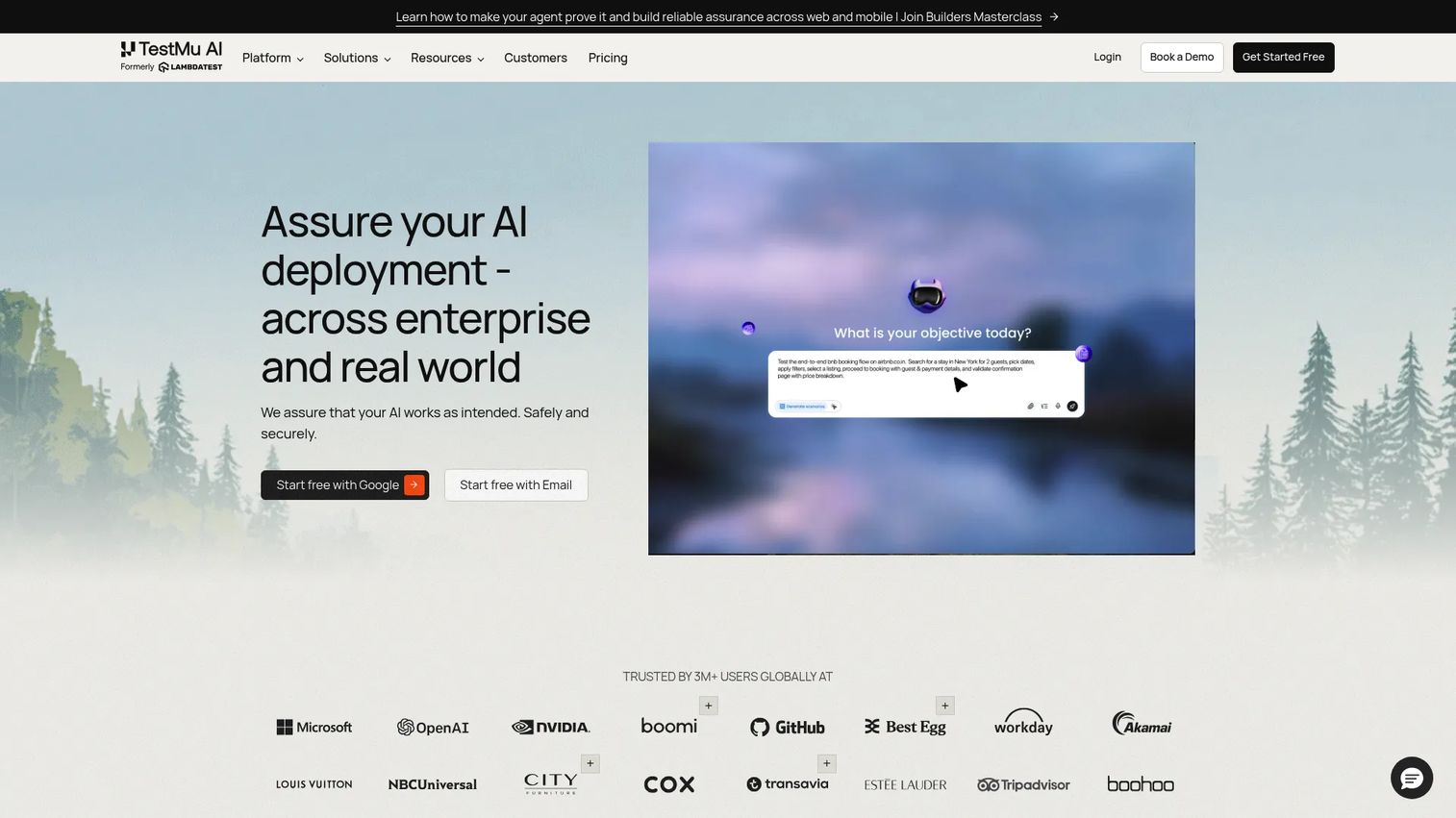Screen dimensions: 1456x818
Task: Click the Microsoft logo
Action: pyautogui.click(x=314, y=727)
